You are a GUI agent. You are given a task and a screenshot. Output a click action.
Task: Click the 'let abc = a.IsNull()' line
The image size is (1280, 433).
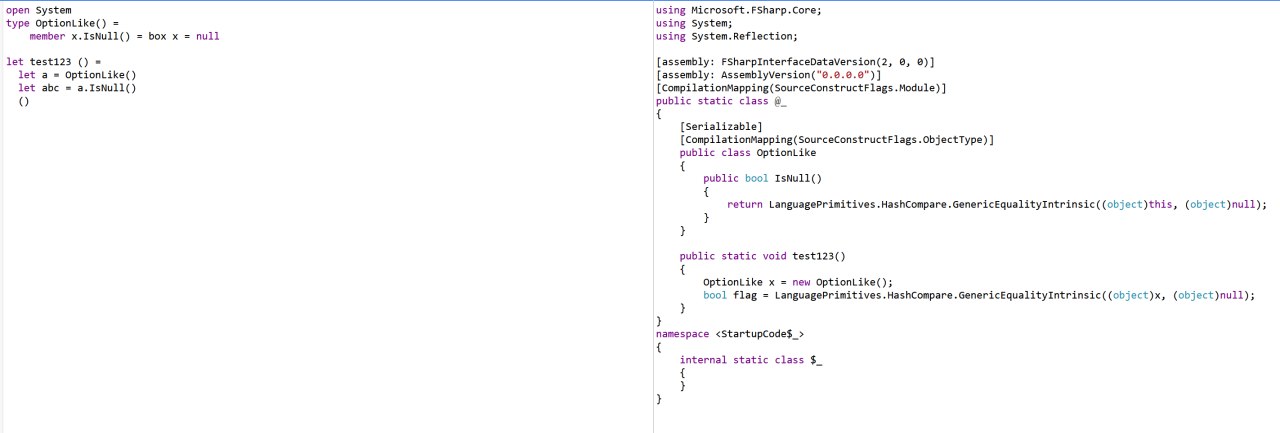click(77, 88)
